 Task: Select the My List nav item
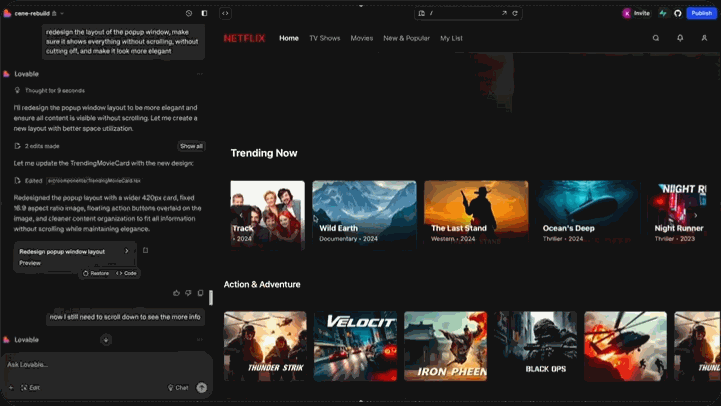click(x=451, y=38)
